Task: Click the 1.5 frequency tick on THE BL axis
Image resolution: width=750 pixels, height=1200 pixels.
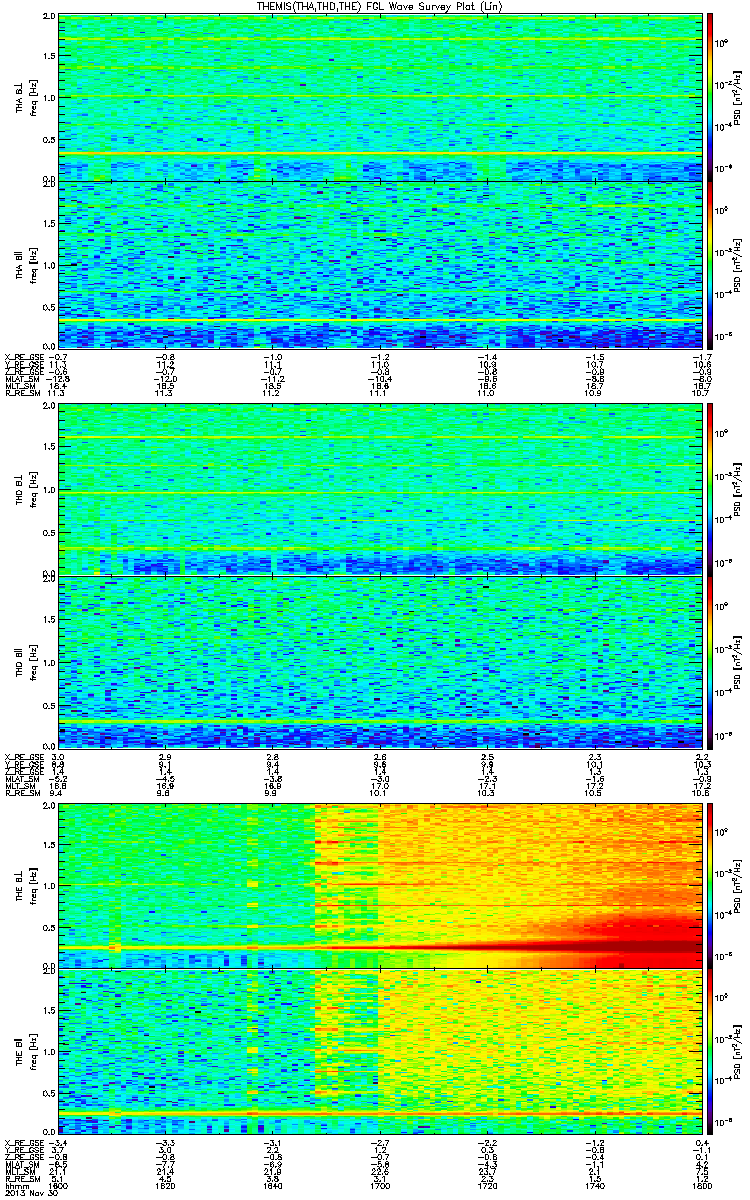Action: 49,846
